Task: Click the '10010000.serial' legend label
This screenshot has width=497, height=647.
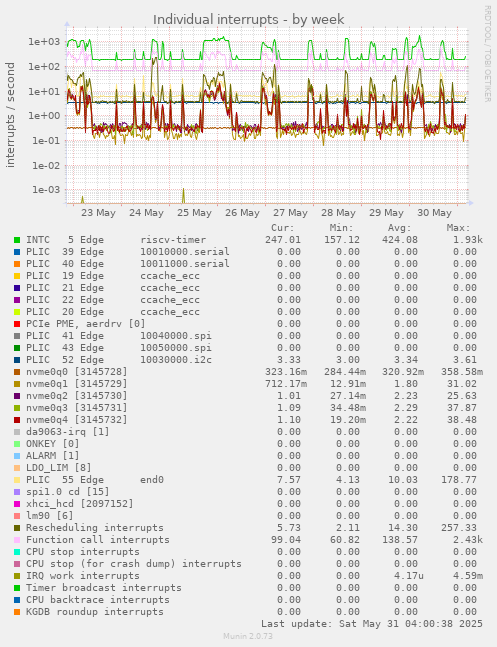Action: pos(185,252)
